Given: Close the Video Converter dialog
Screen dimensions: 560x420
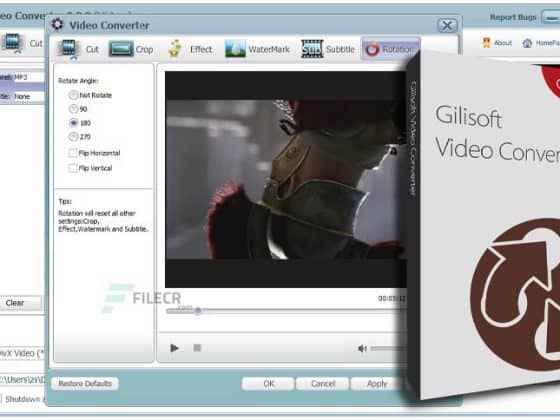Looking at the screenshot, I should [447, 25].
